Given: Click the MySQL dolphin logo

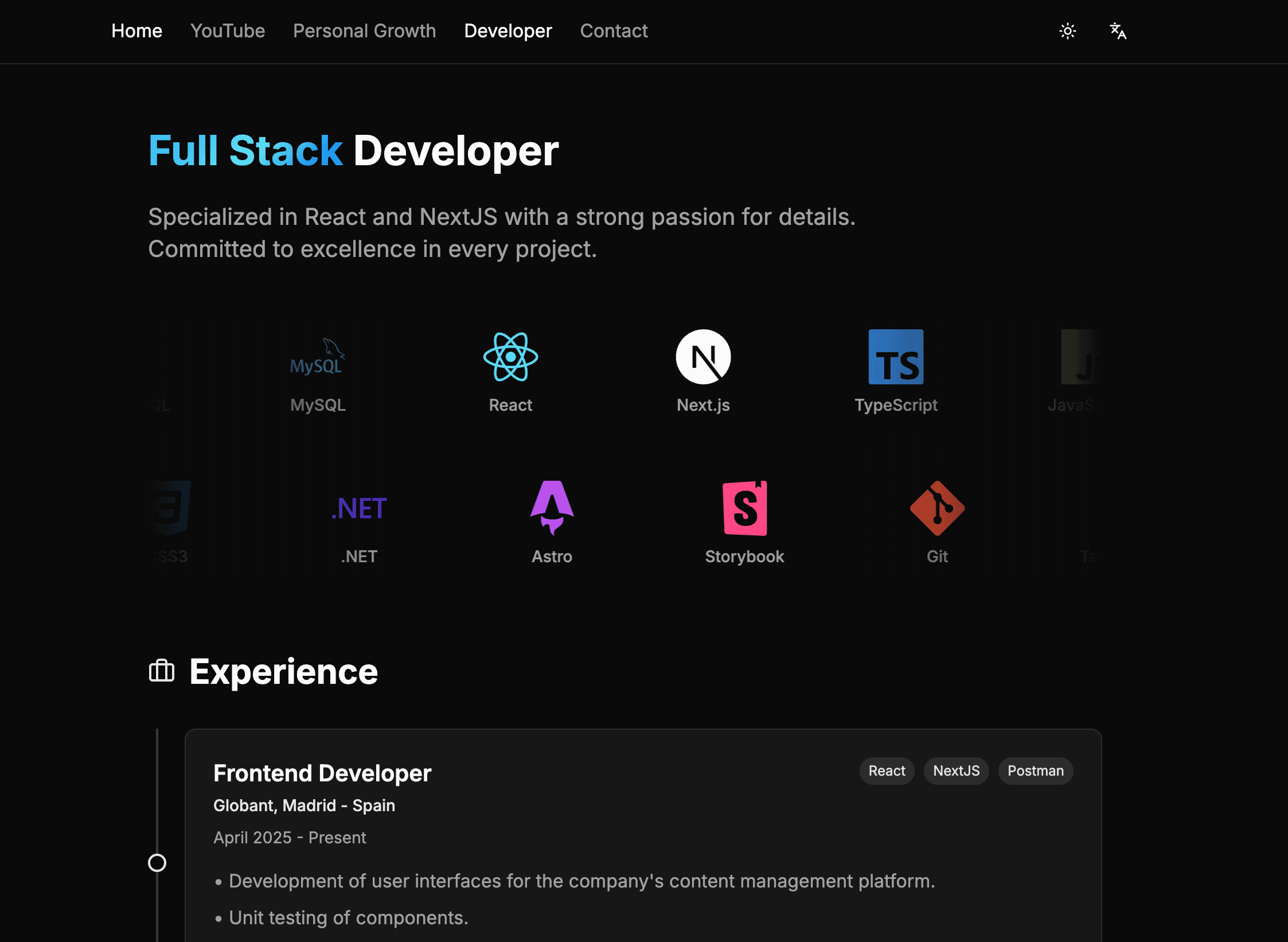Looking at the screenshot, I should coord(318,357).
